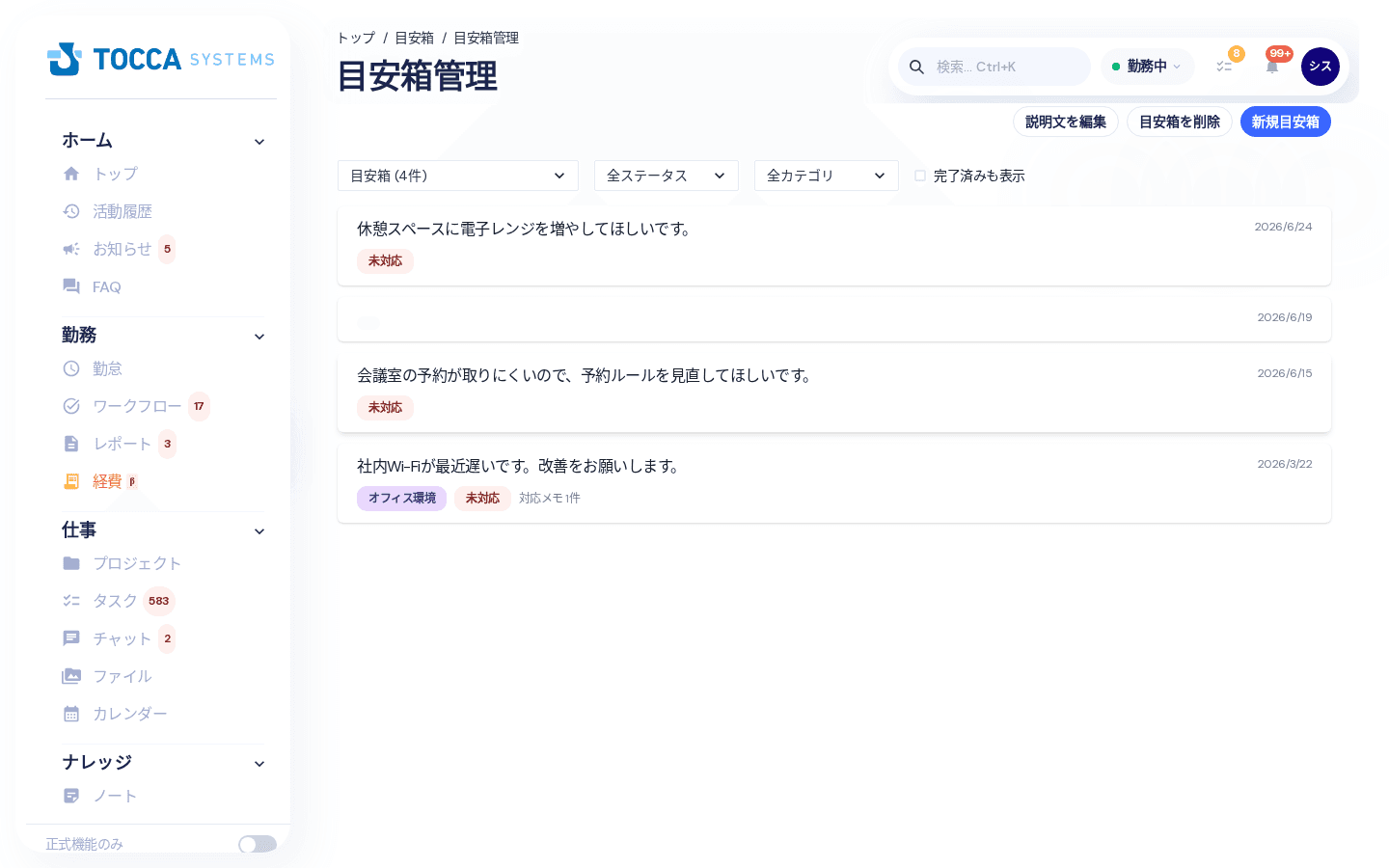Open カレンダー calendar icon
1389x868 pixels.
point(71,714)
